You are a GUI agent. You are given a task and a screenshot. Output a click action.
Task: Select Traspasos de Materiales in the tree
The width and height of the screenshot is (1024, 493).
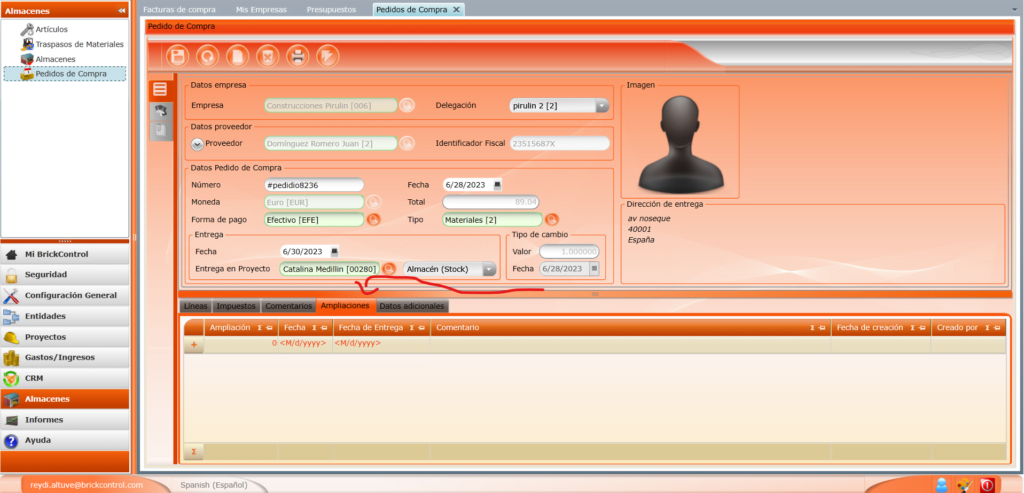click(79, 44)
